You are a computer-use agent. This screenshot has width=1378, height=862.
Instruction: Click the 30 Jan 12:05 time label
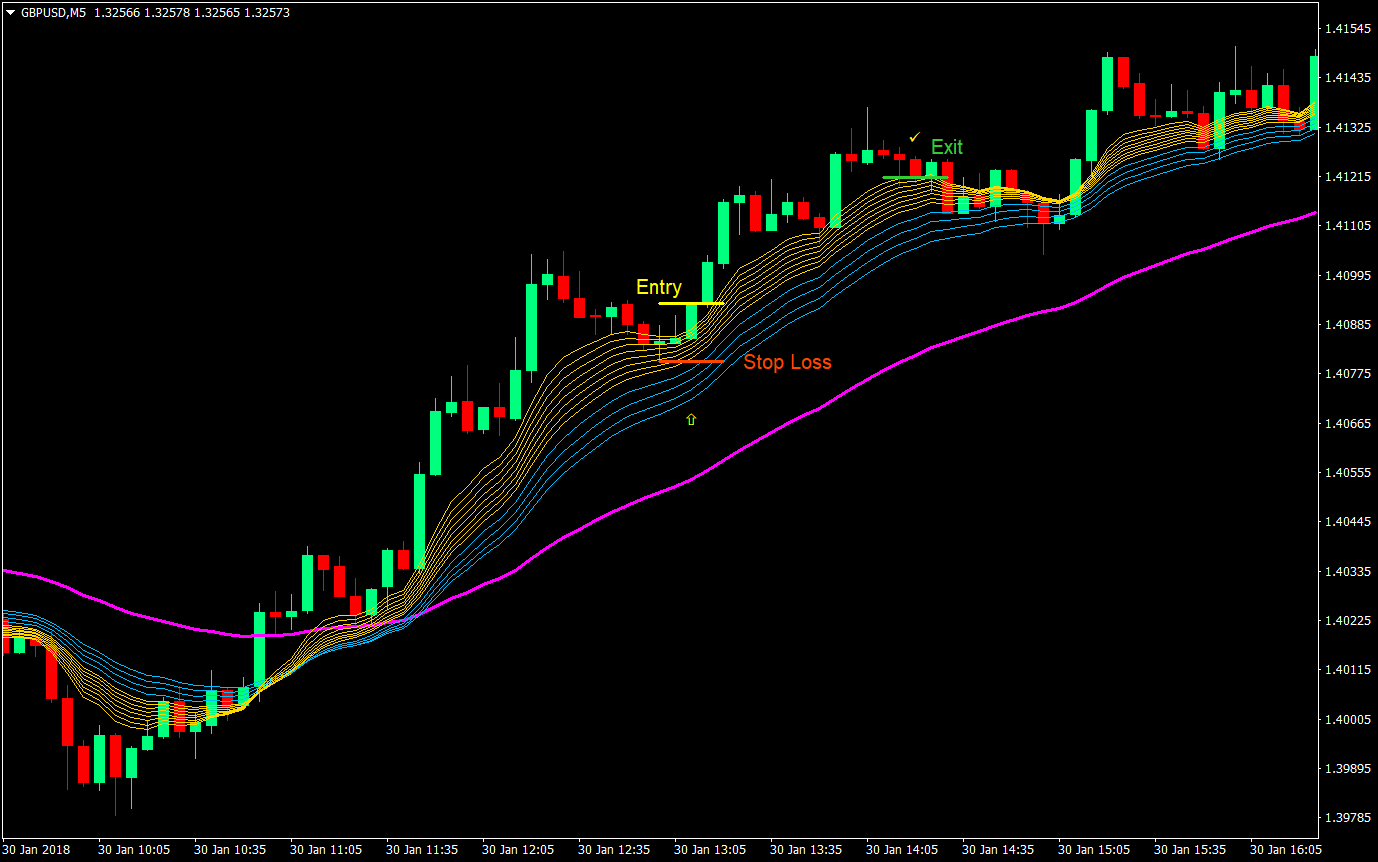[518, 850]
